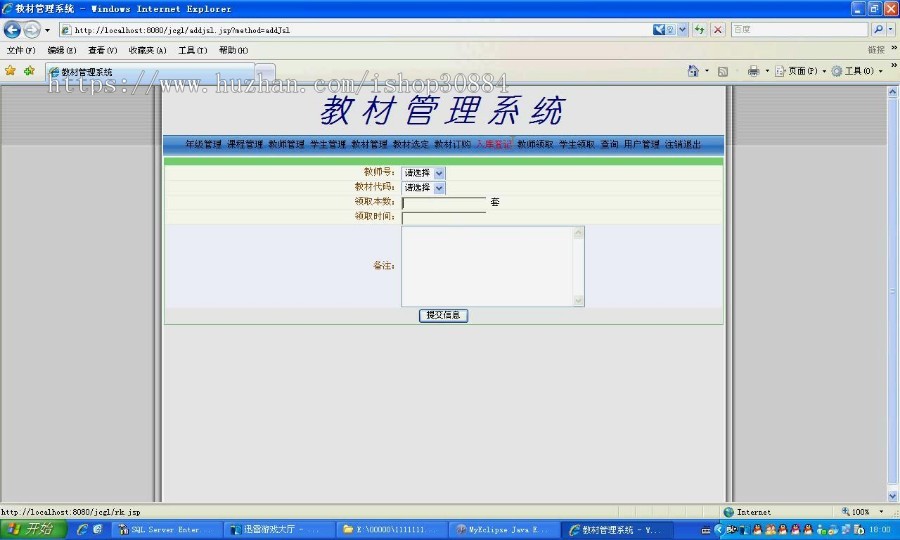Image resolution: width=900 pixels, height=540 pixels.
Task: Open the highlighted 入库登记 navigation link
Action: click(494, 145)
